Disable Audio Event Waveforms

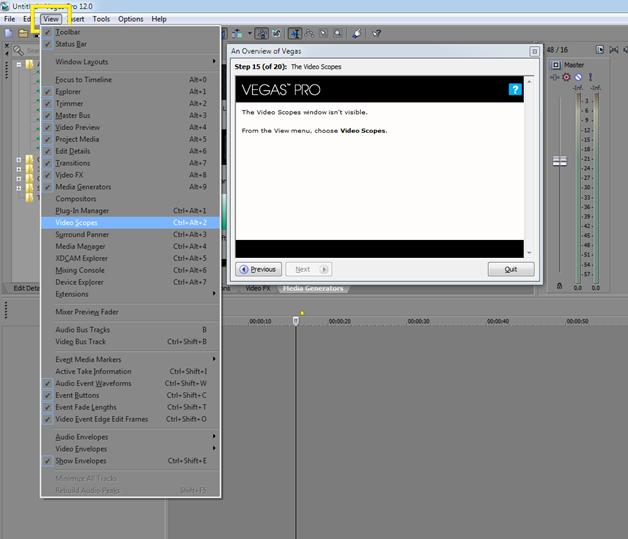point(130,383)
